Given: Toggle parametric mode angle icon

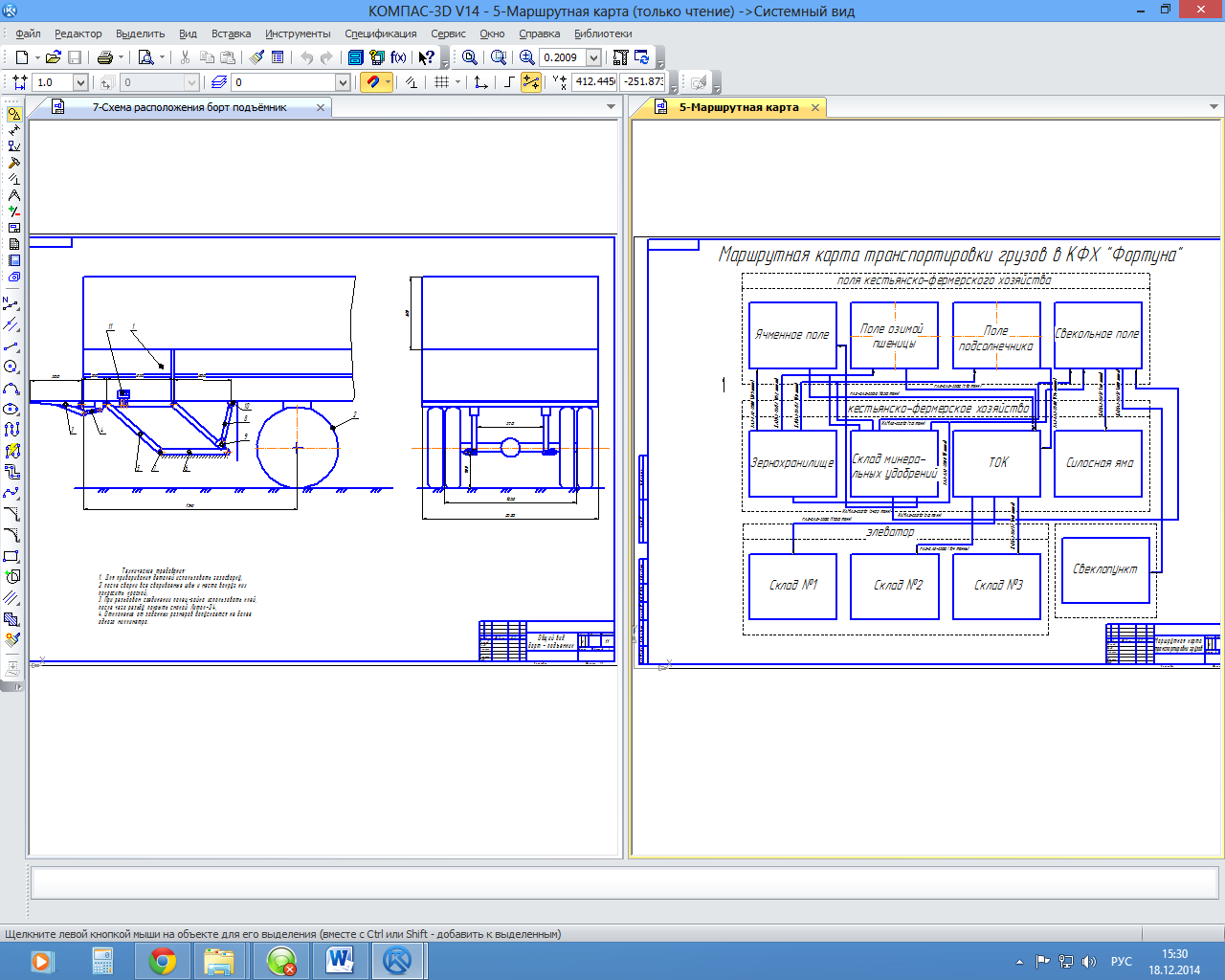Looking at the screenshot, I should (412, 82).
